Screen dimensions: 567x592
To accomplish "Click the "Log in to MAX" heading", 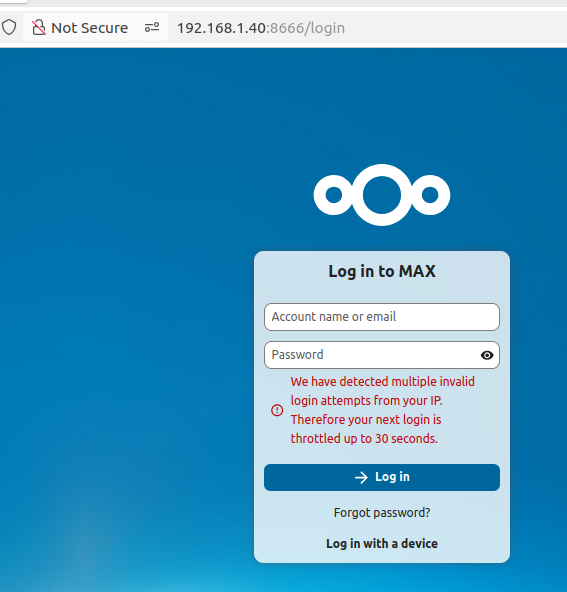I will (x=382, y=271).
